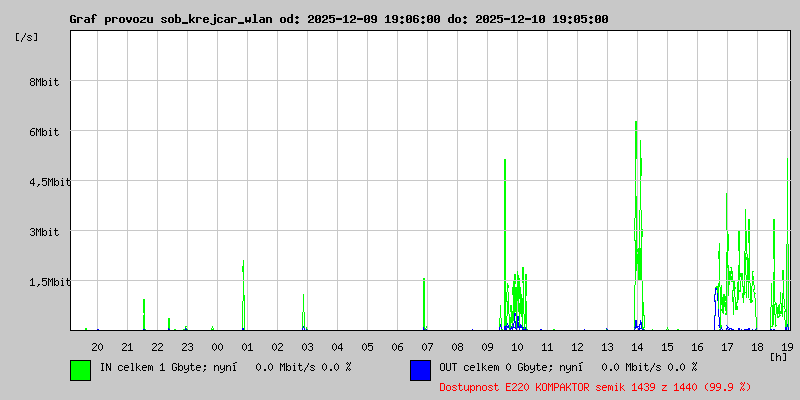Select the graph title 'Graf provozu sob_krejcar_wlan'
The width and height of the screenshot is (800, 400).
[x=172, y=19]
